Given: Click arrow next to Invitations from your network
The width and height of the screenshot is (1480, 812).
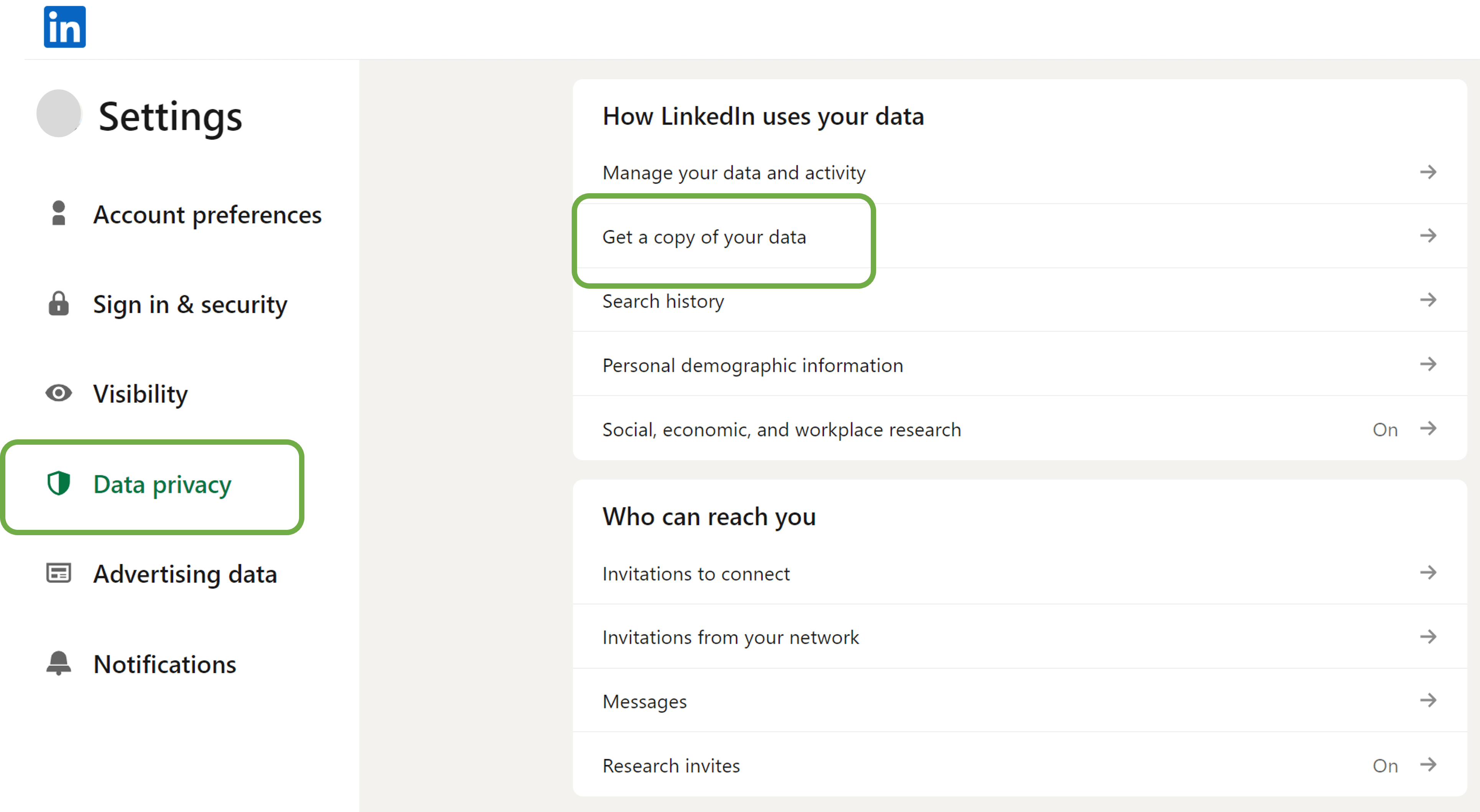Looking at the screenshot, I should click(x=1428, y=636).
